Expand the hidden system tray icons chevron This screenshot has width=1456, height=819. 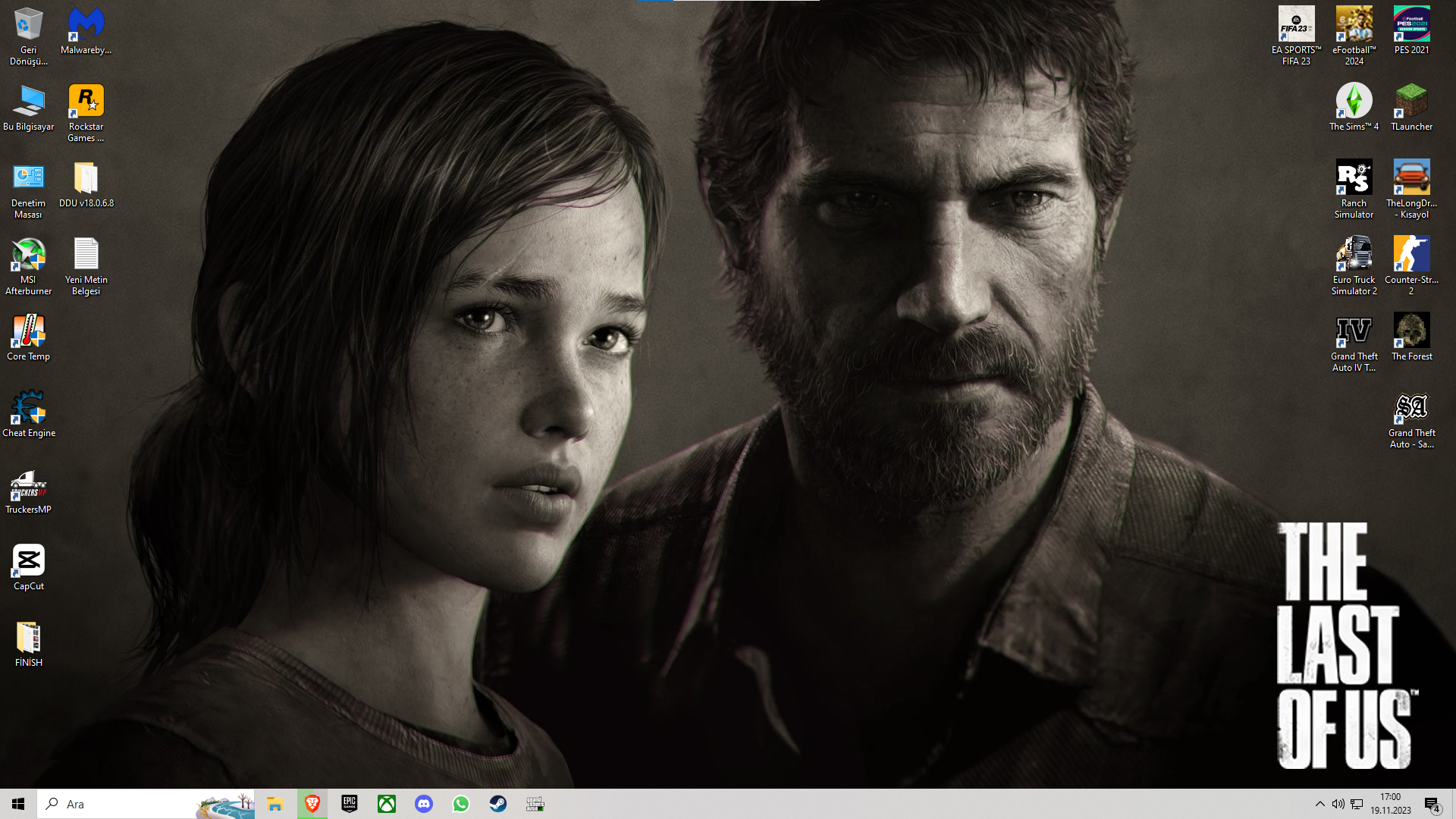coord(1319,804)
